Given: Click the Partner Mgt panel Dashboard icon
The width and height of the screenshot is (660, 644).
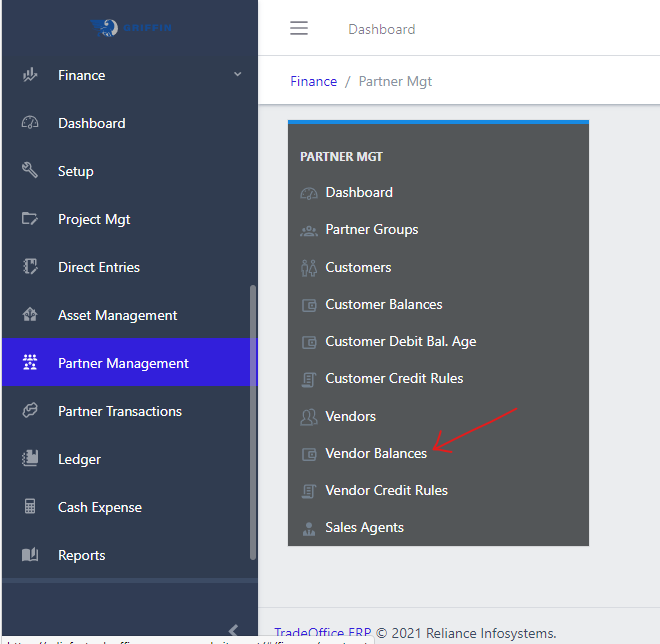Looking at the screenshot, I should click(x=309, y=193).
